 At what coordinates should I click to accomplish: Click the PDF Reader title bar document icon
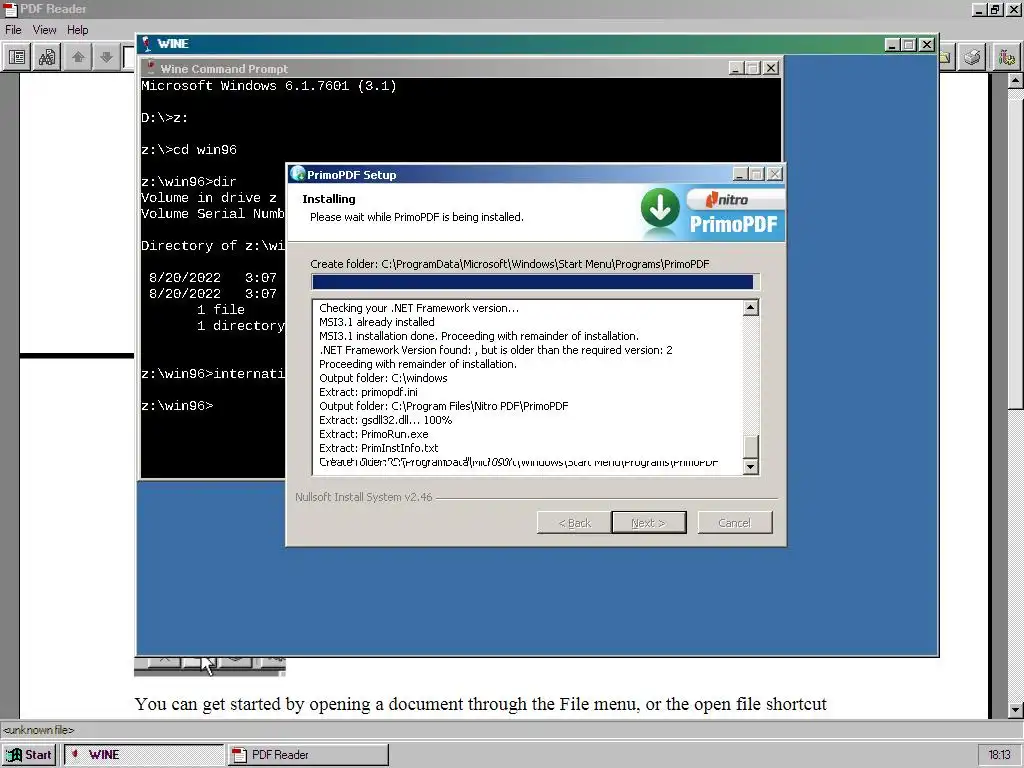[10, 9]
